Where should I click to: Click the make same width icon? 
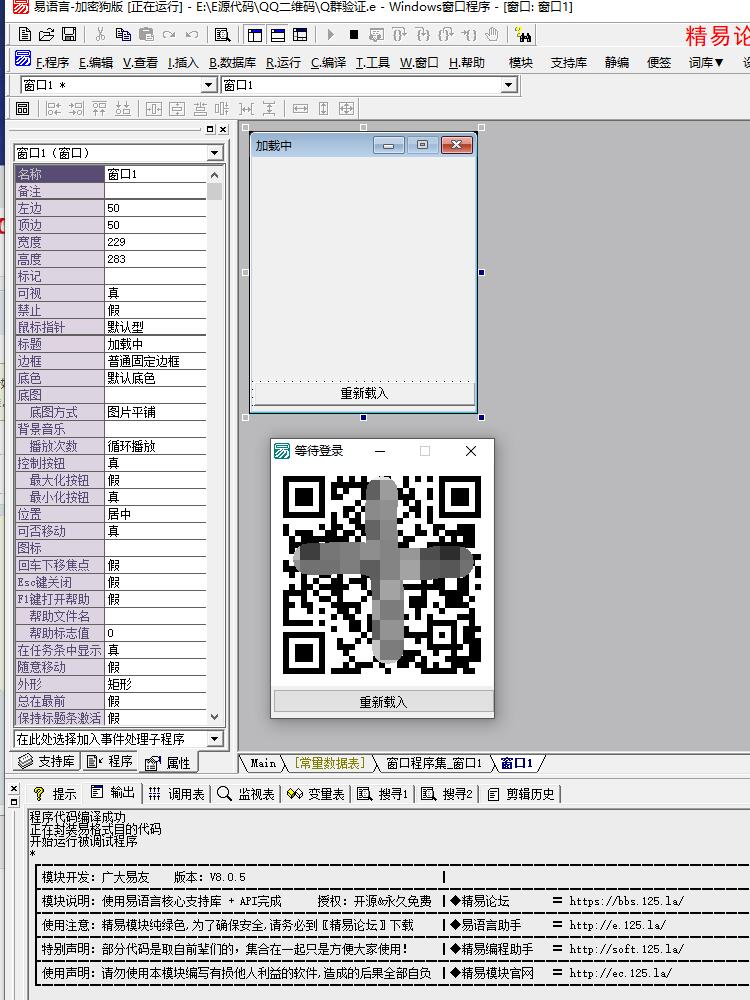tap(300, 108)
